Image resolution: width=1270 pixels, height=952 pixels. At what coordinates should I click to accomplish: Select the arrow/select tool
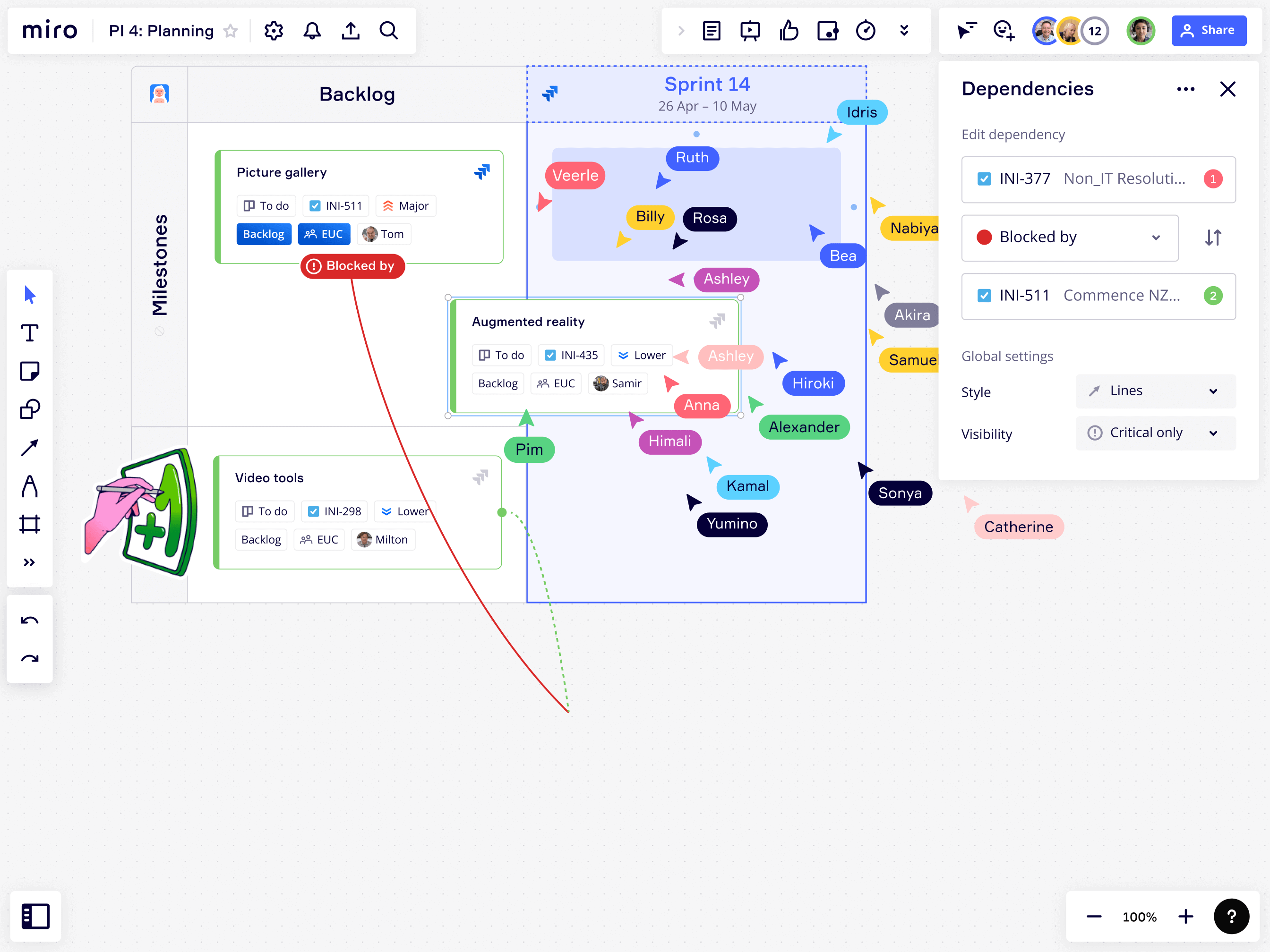[x=30, y=296]
